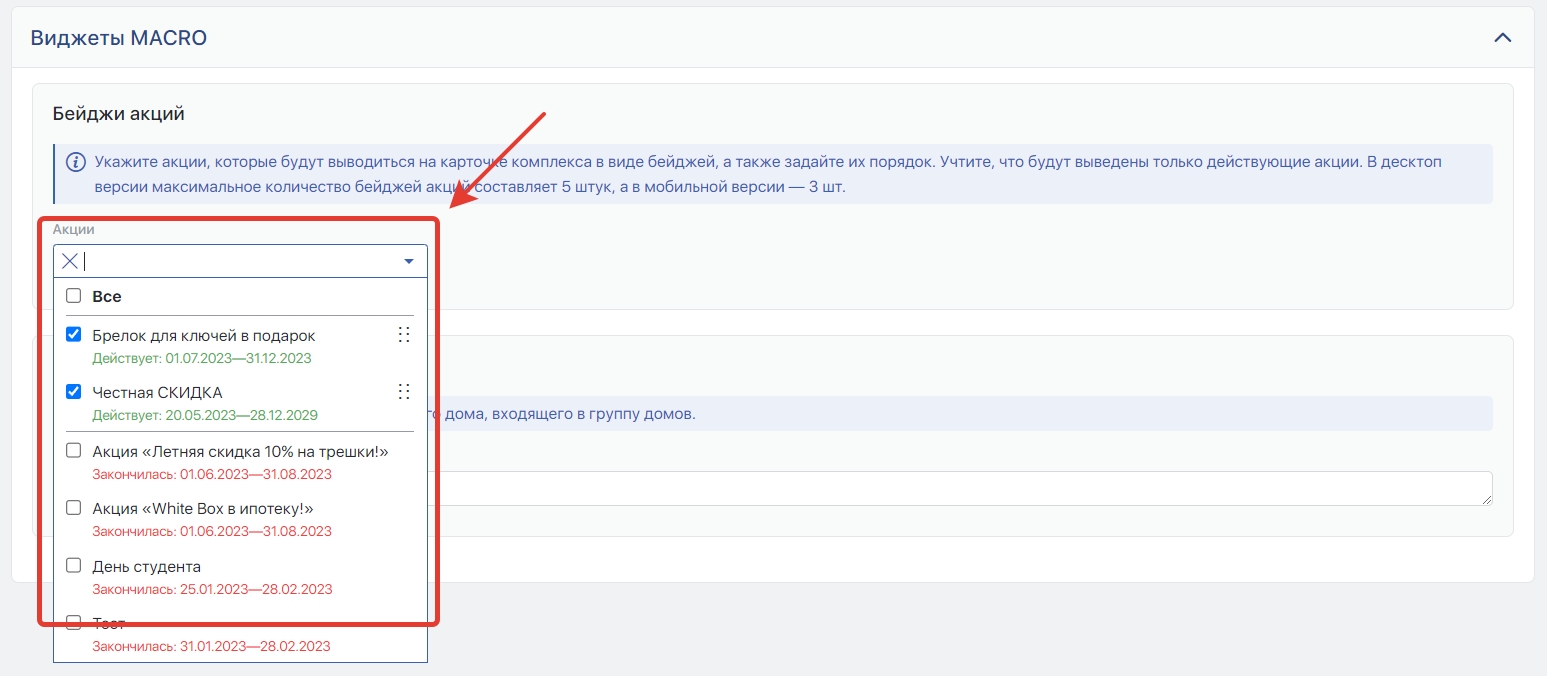Click the info icon in the blue notice
Image resolution: width=1547 pixels, height=676 pixels.
coord(75,162)
